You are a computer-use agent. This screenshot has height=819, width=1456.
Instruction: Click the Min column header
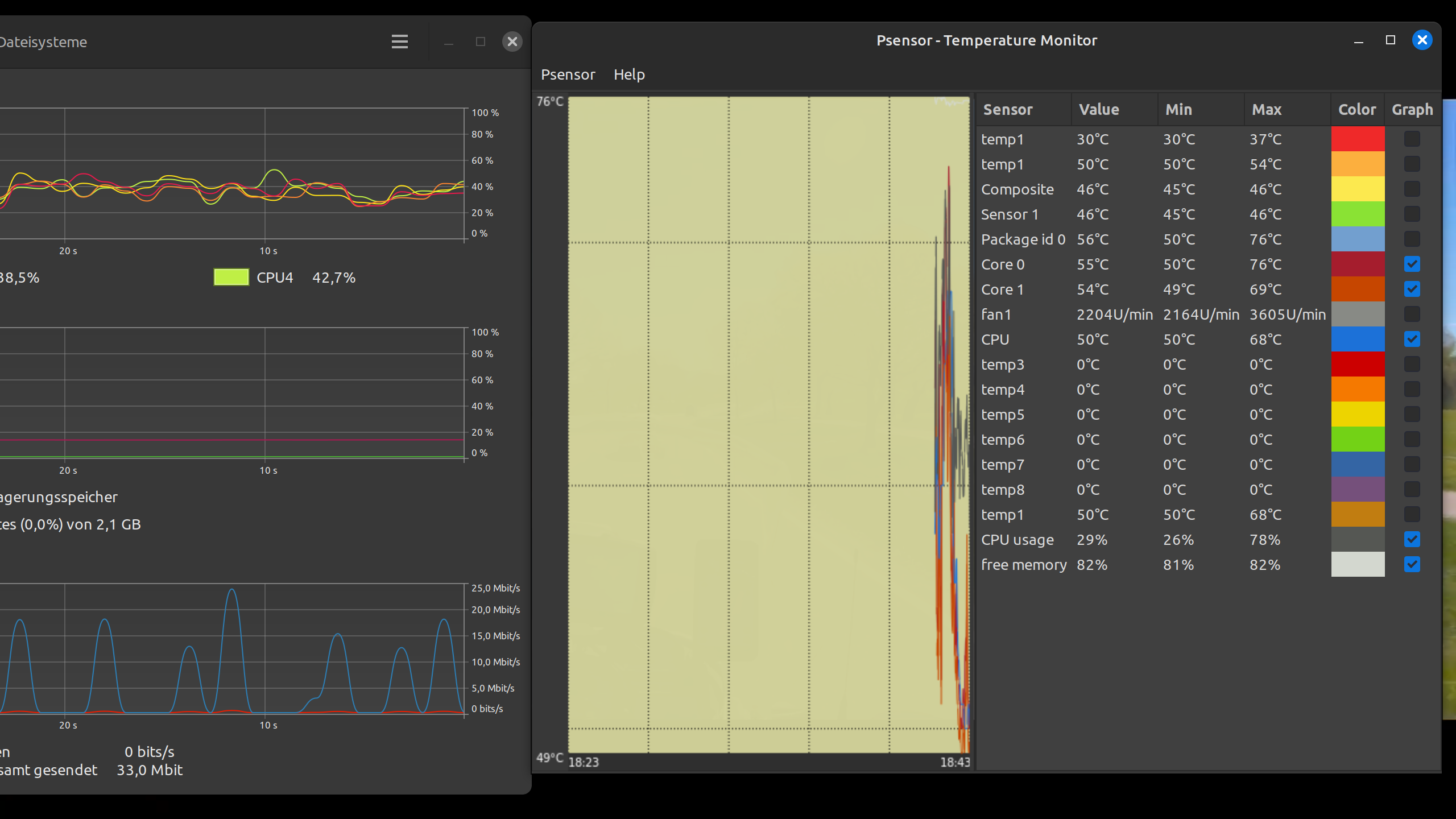(1178, 110)
